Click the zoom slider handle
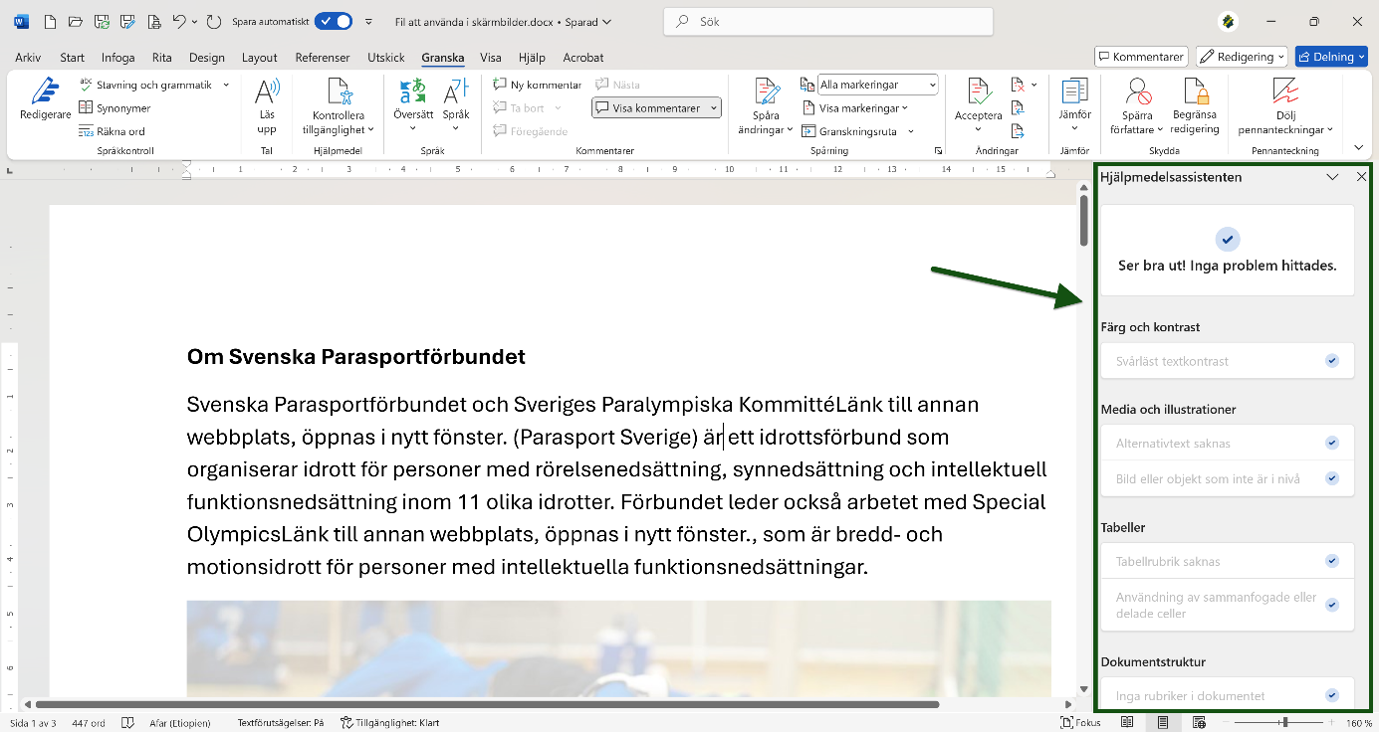The height and width of the screenshot is (736, 1384). [1285, 722]
